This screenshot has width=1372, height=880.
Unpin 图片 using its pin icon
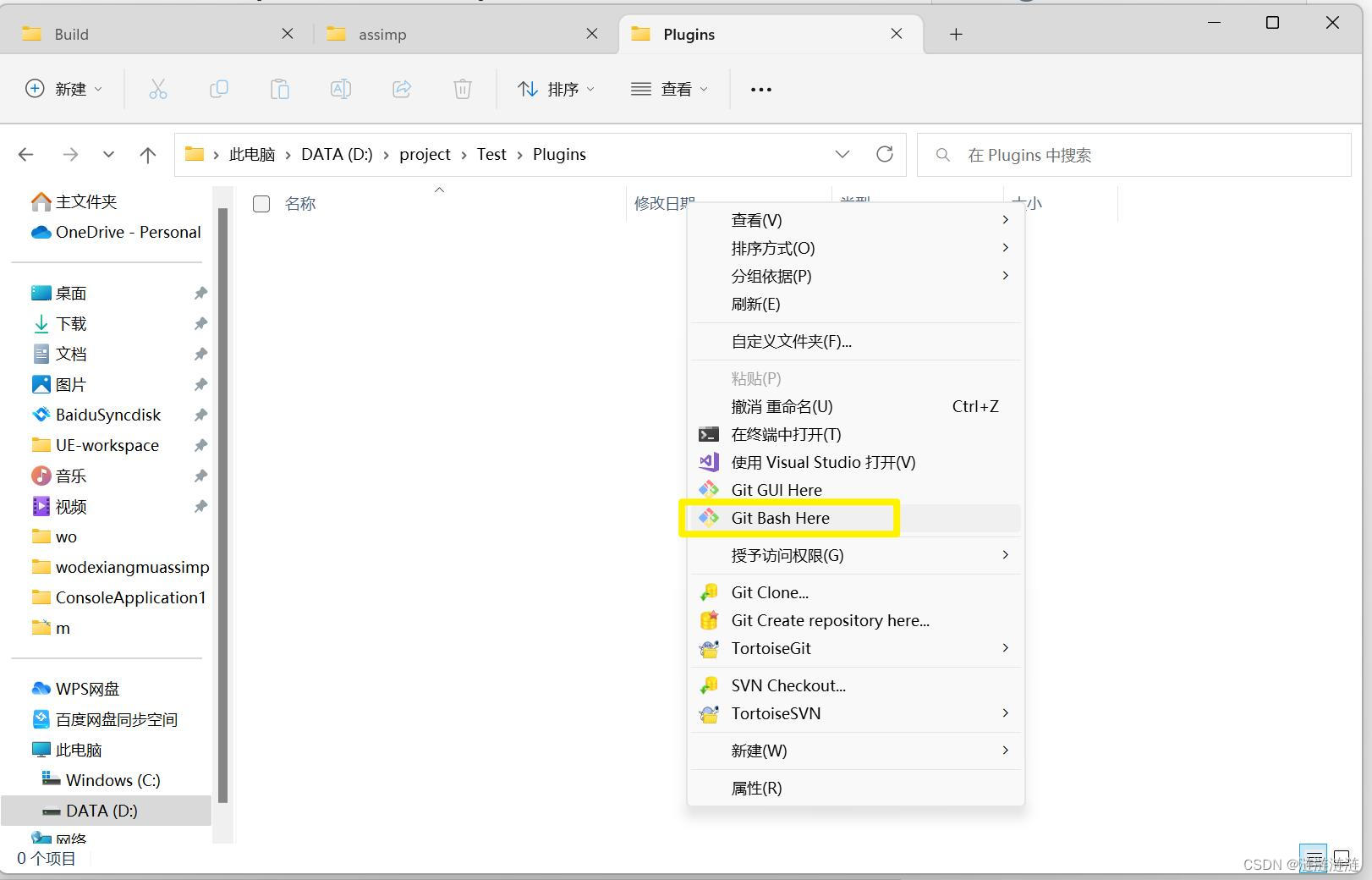[x=200, y=385]
